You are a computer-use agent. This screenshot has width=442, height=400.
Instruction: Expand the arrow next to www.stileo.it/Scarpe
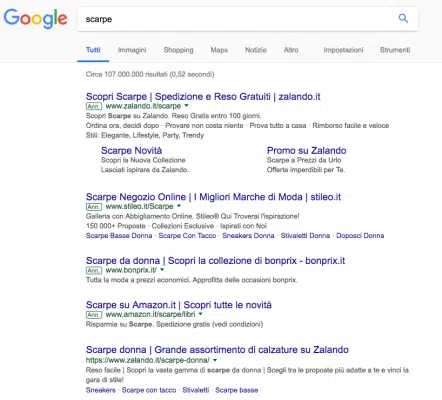(x=179, y=206)
